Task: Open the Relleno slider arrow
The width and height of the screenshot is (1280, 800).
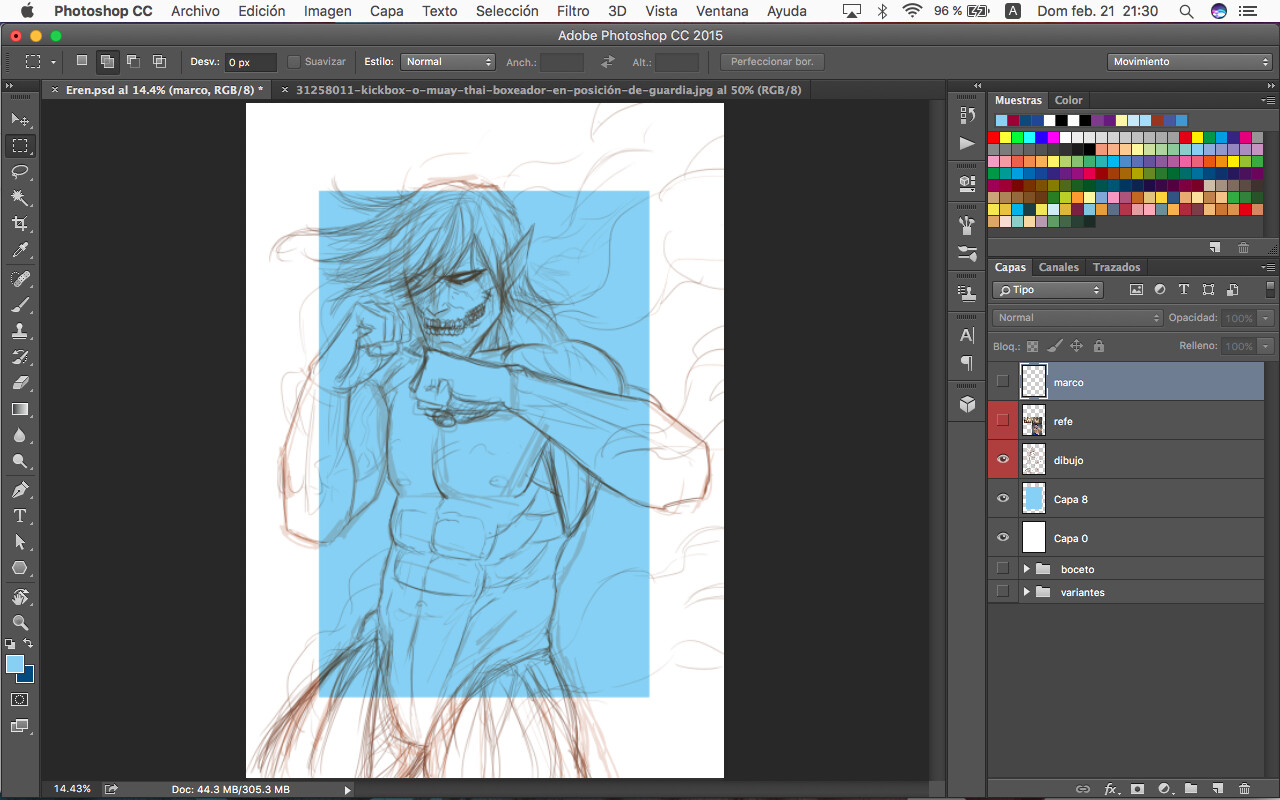Action: point(1266,346)
